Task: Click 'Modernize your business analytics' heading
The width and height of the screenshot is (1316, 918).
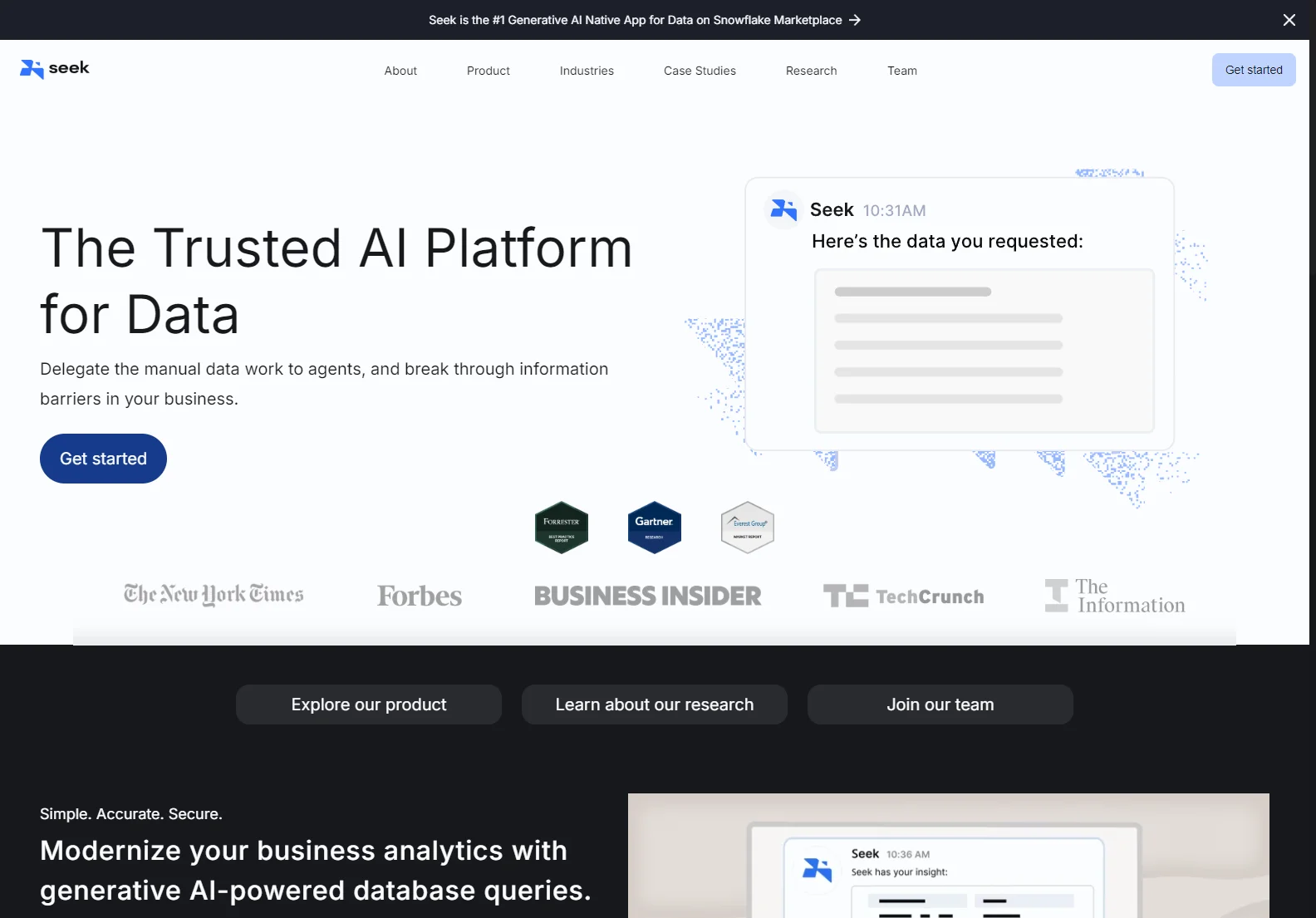Action: pyautogui.click(x=316, y=870)
